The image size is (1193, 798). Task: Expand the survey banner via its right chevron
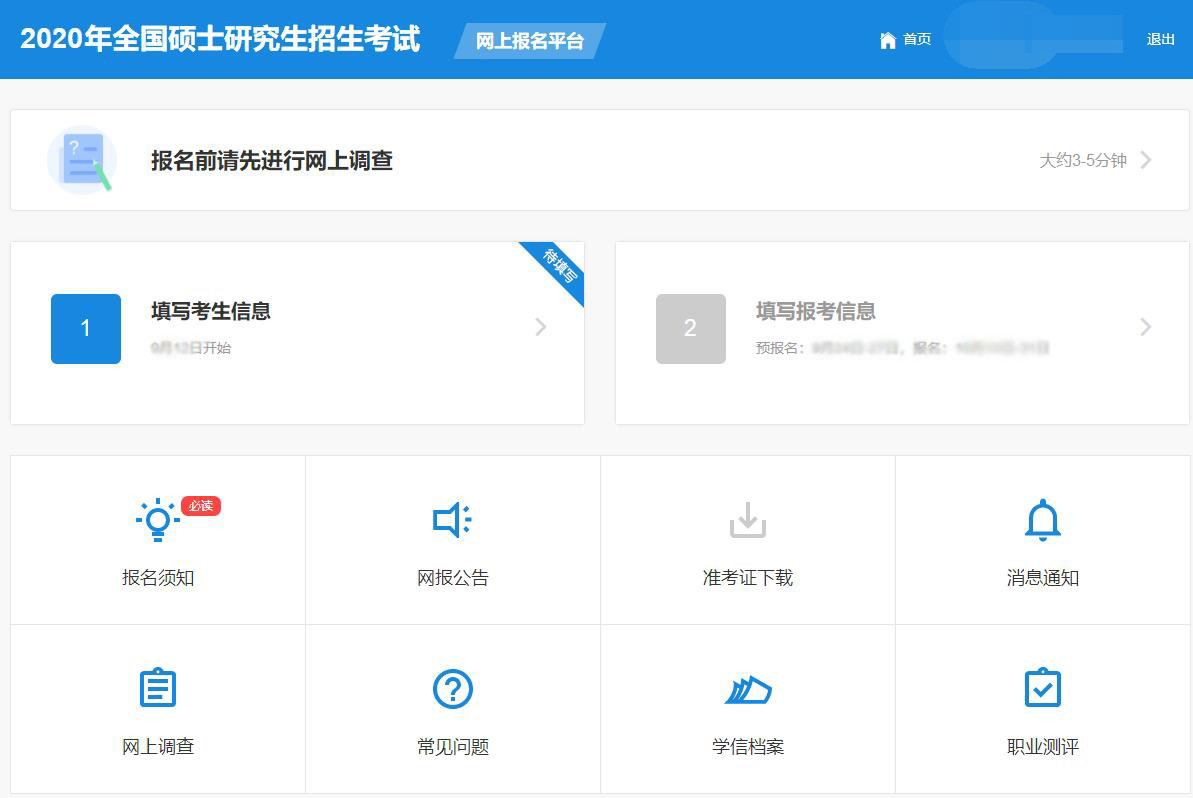point(1146,160)
